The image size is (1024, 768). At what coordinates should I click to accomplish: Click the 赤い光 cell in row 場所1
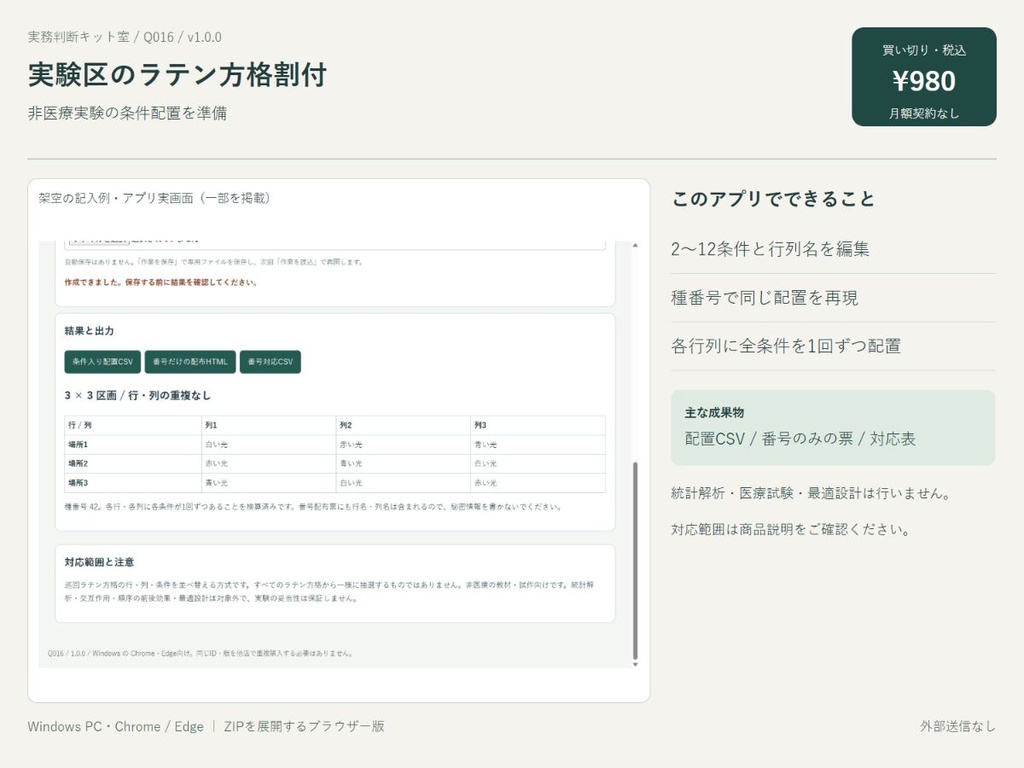[404, 445]
